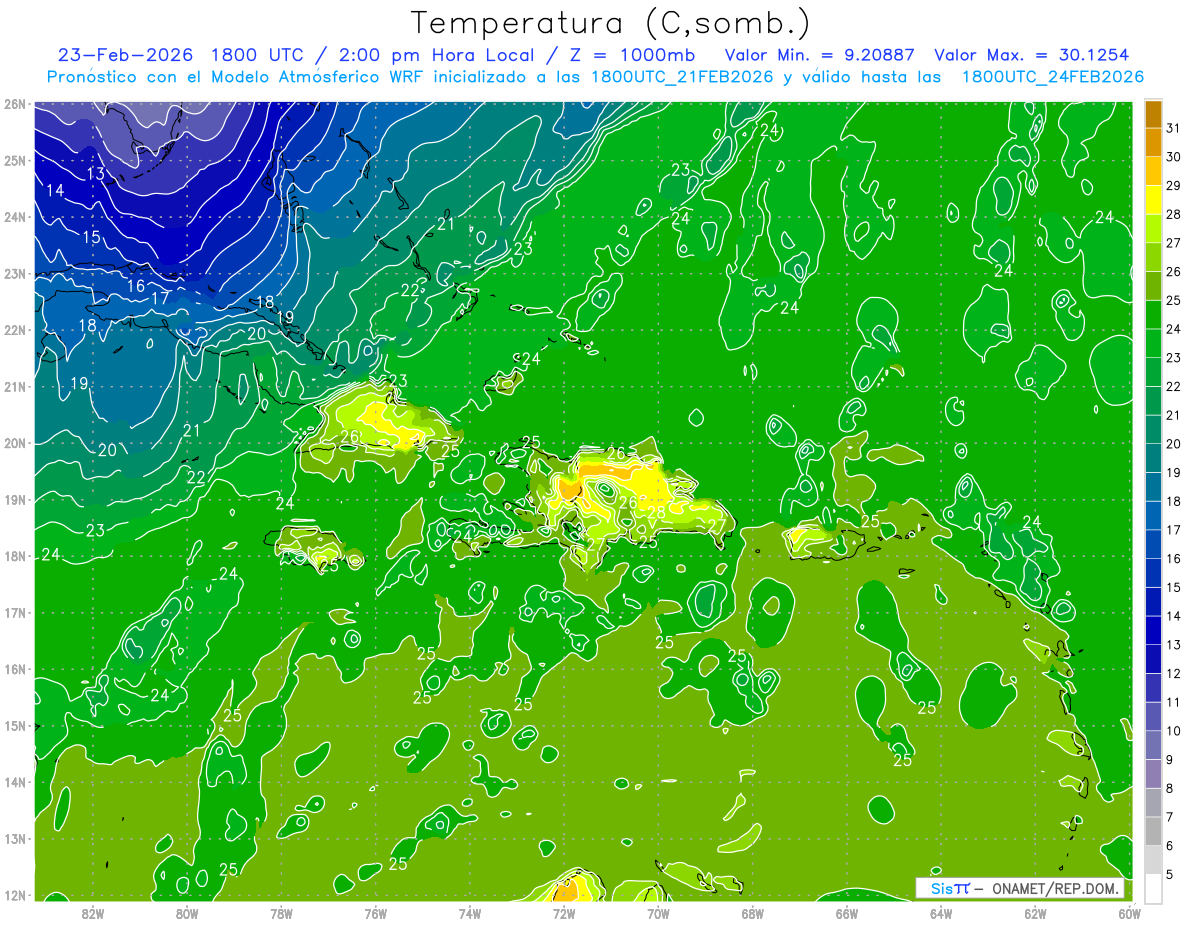
Task: Click the contour label "14" on the map
Action: pyautogui.click(x=55, y=190)
